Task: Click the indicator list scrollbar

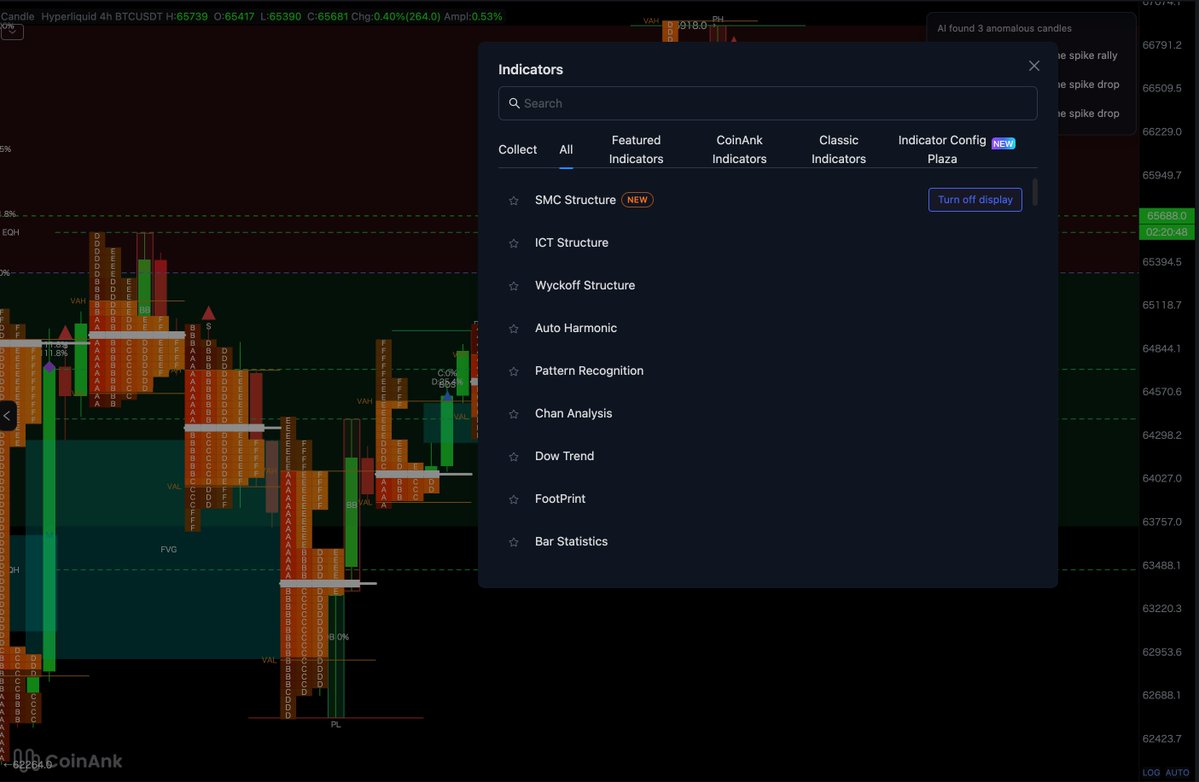Action: (x=1035, y=192)
